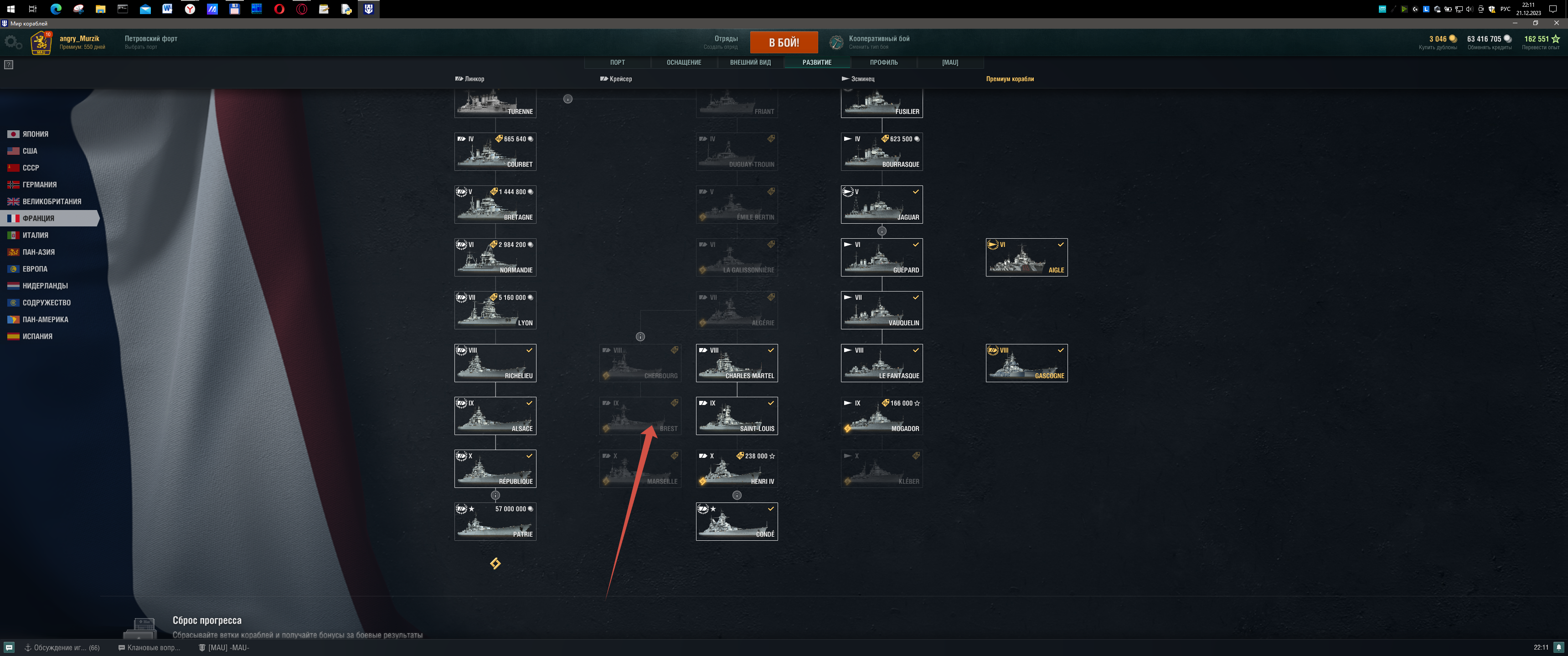Click the info icon below Jaguar
This screenshot has height=656, width=1568.
click(x=882, y=231)
